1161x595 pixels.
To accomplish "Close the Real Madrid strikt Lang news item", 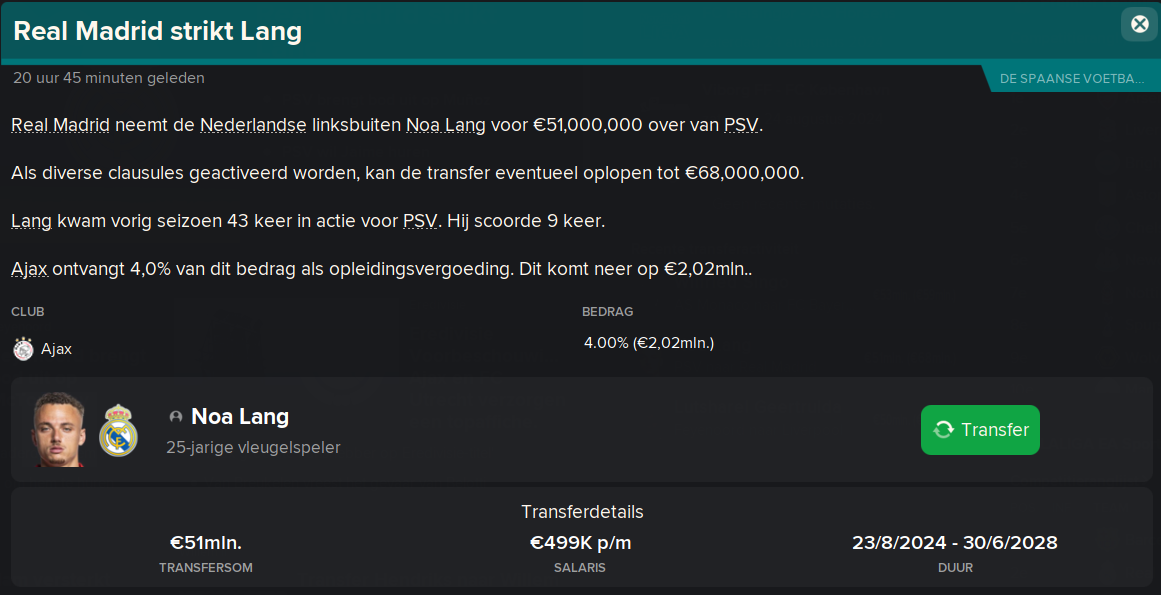I will click(x=1140, y=24).
